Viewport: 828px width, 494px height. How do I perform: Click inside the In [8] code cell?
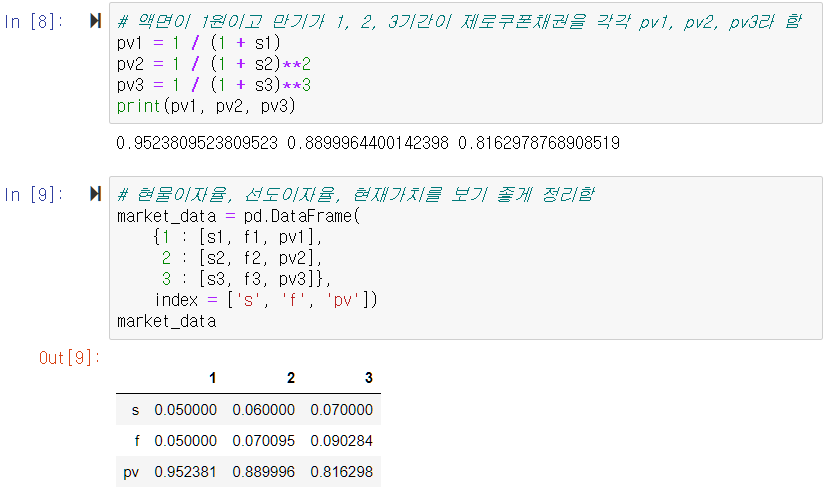tap(466, 63)
